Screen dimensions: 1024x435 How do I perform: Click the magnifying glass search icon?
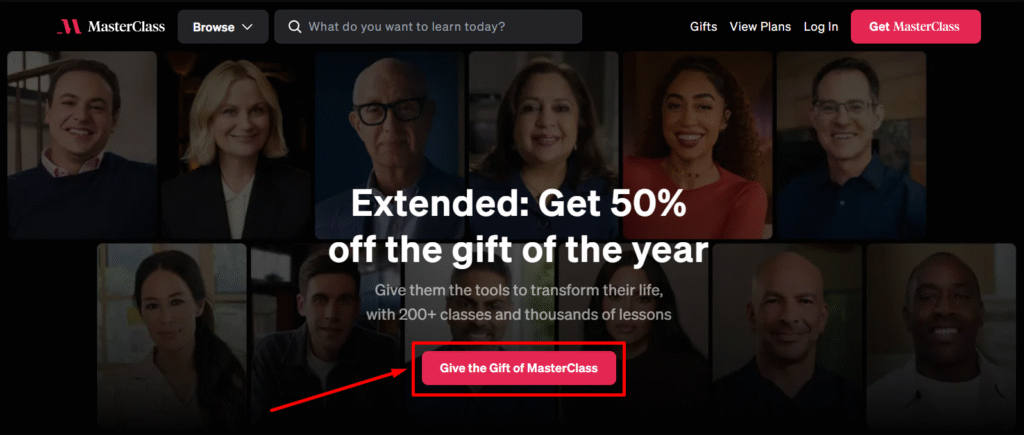point(295,27)
